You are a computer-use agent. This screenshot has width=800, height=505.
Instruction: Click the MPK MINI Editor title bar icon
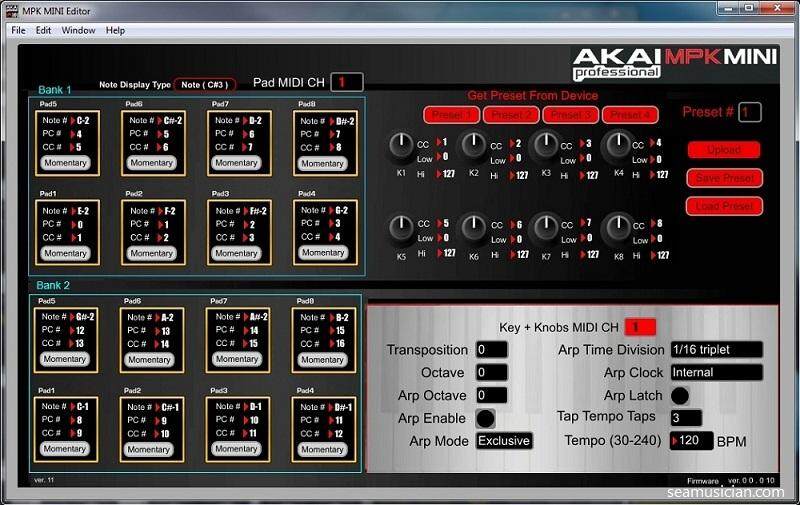click(11, 11)
